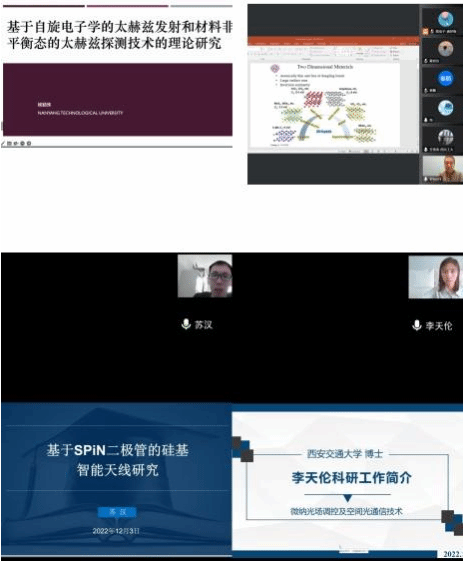Image resolution: width=464 pixels, height=561 pixels.
Task: Click the fourth light-blue participant avatar
Action: click(445, 108)
